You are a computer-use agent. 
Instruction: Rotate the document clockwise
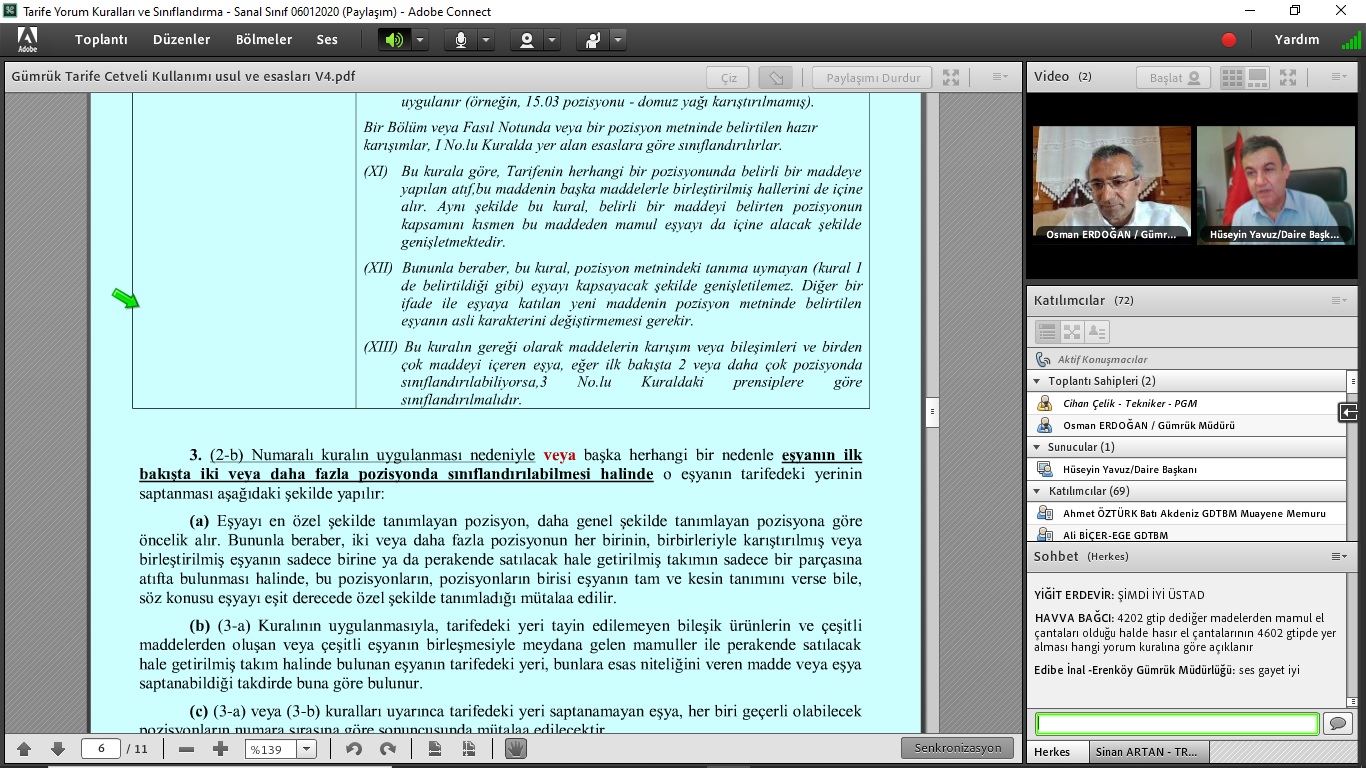pyautogui.click(x=388, y=749)
